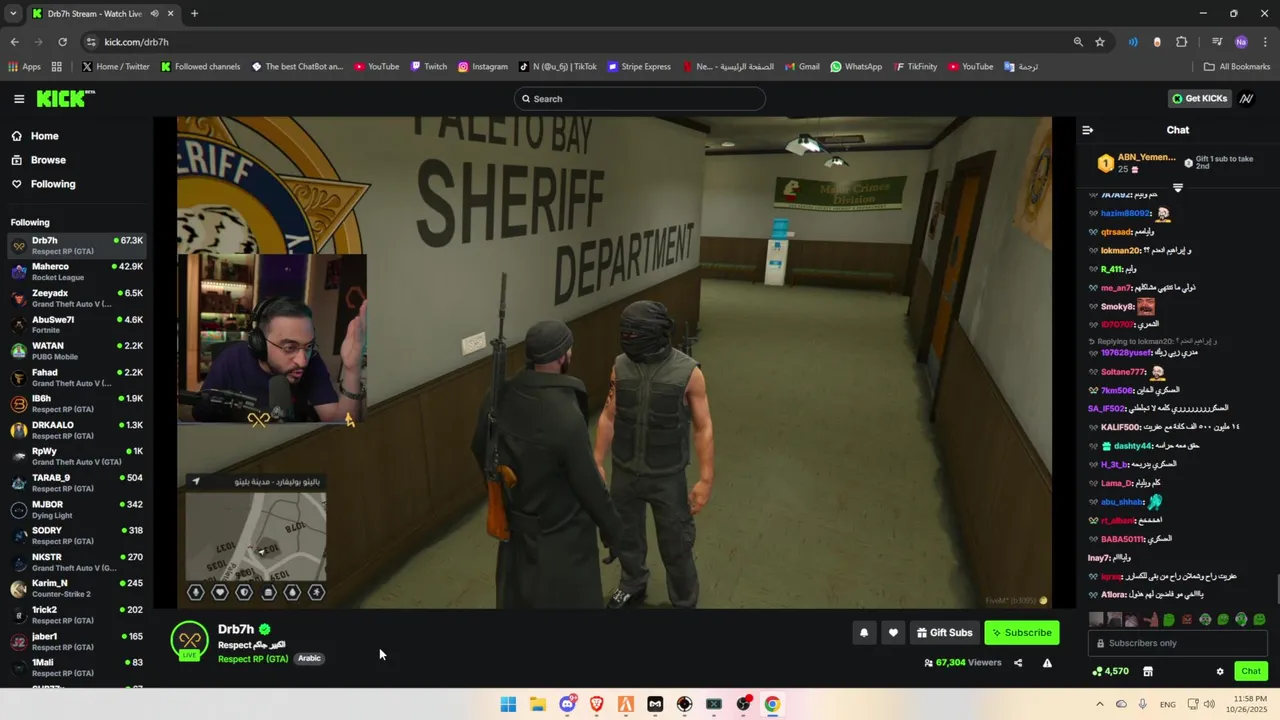This screenshot has height=720, width=1280.
Task: Share the stream via share icon
Action: [x=1018, y=663]
